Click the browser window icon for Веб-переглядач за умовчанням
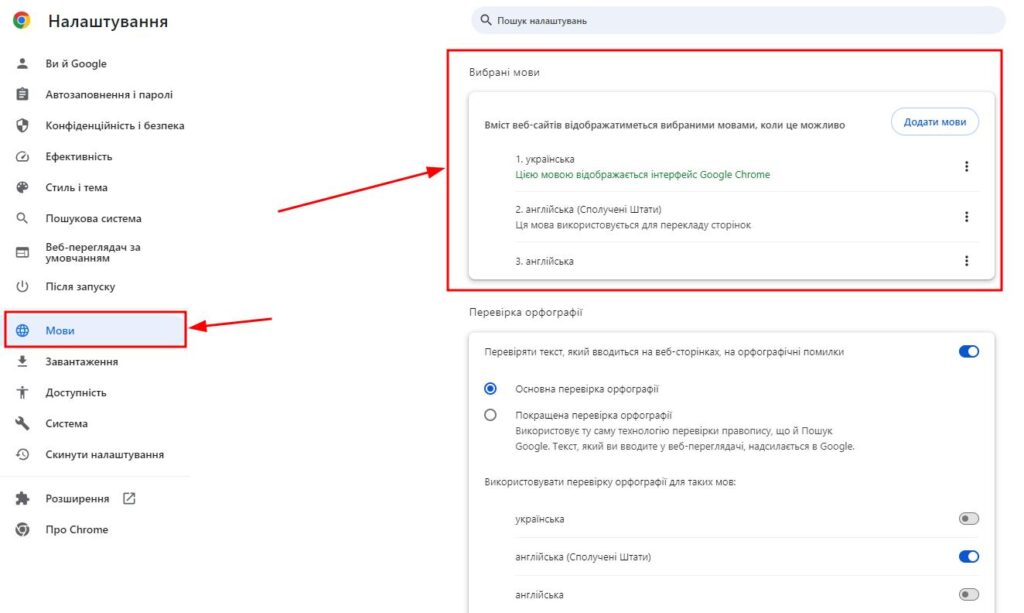1024x613 pixels. 22,253
